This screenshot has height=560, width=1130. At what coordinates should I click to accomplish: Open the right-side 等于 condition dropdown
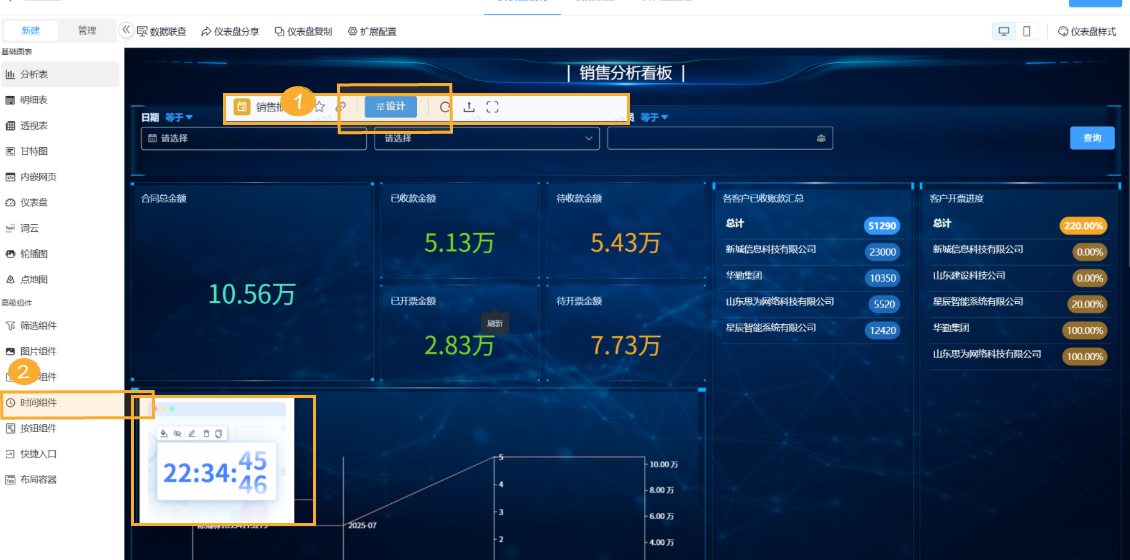(x=655, y=117)
